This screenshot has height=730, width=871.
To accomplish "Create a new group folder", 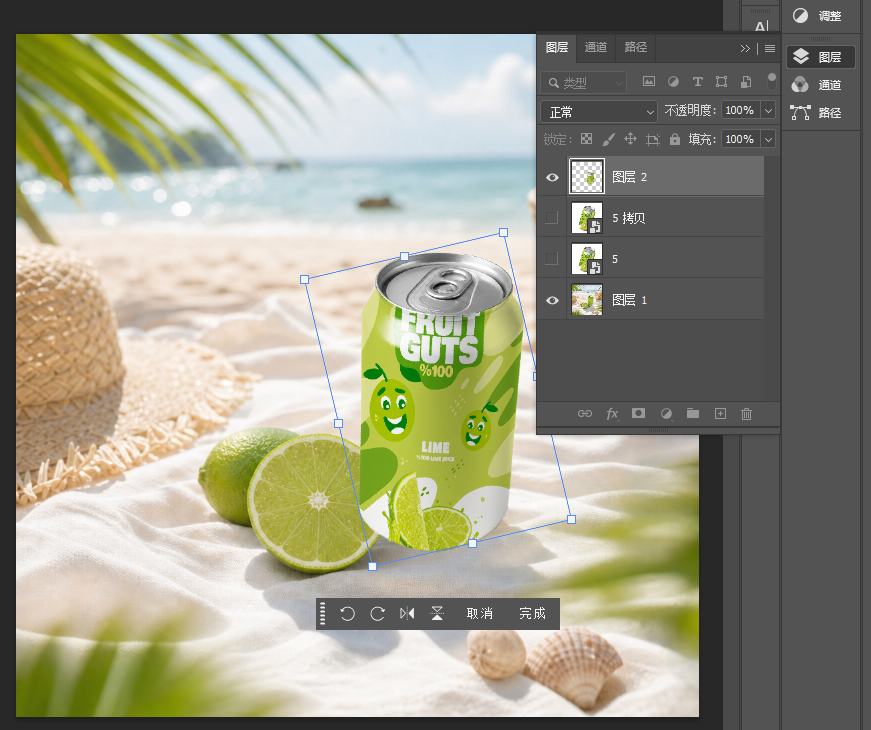I will click(x=693, y=413).
